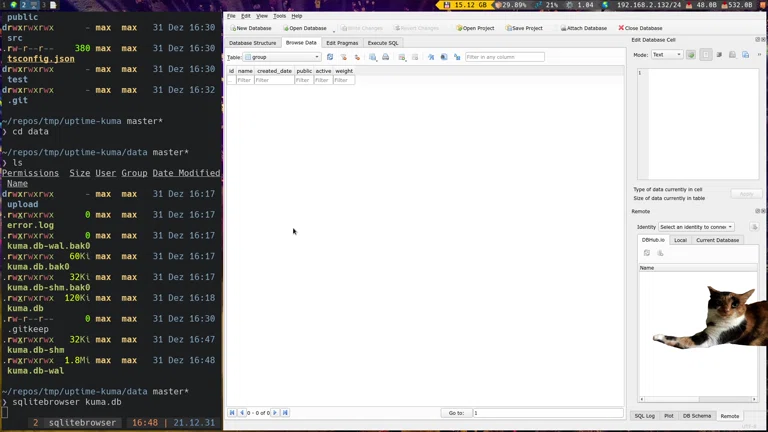Select the Current Database tab
Viewport: 768px width, 432px height.
point(718,240)
